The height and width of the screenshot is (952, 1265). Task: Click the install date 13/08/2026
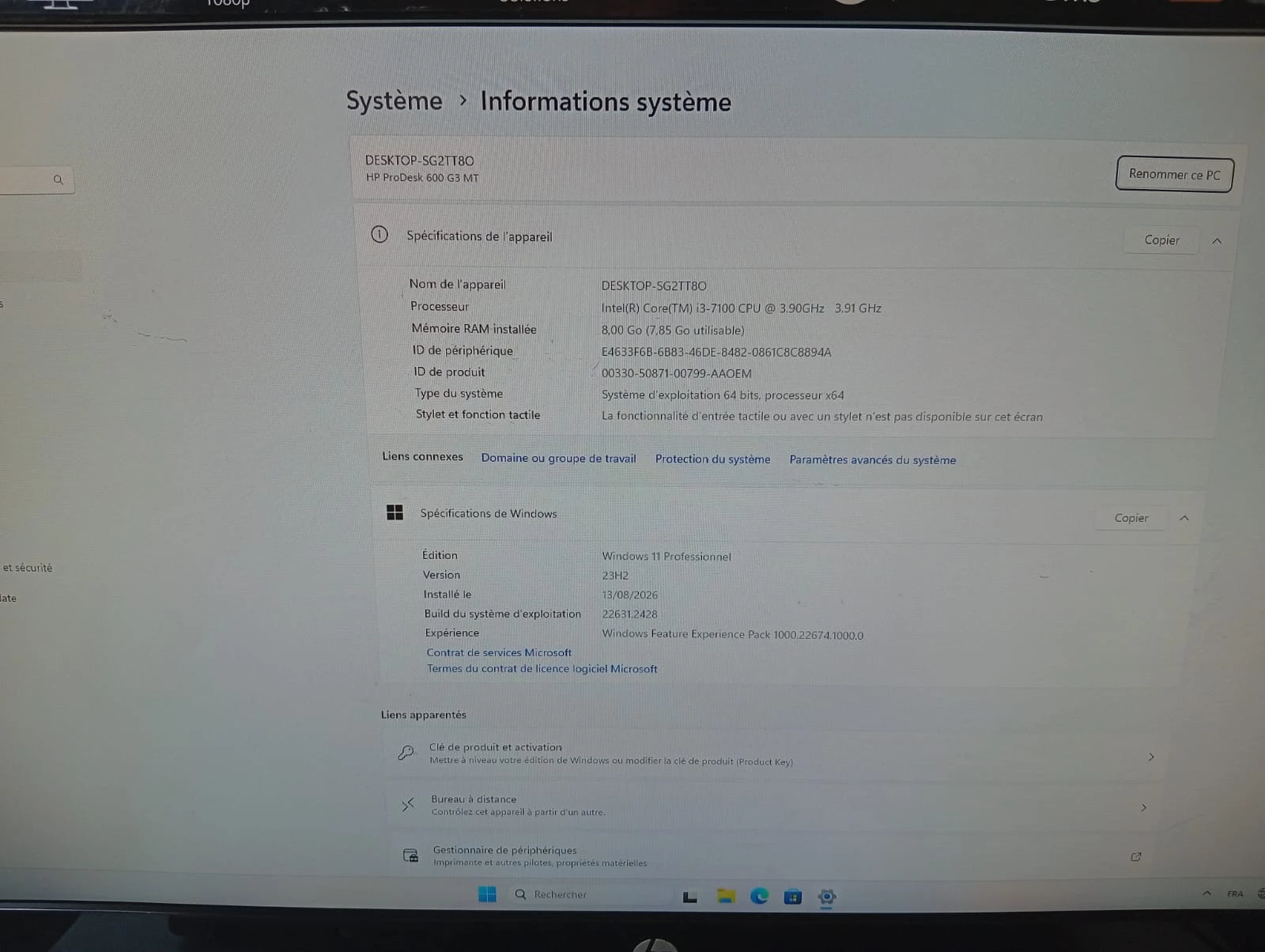629,595
